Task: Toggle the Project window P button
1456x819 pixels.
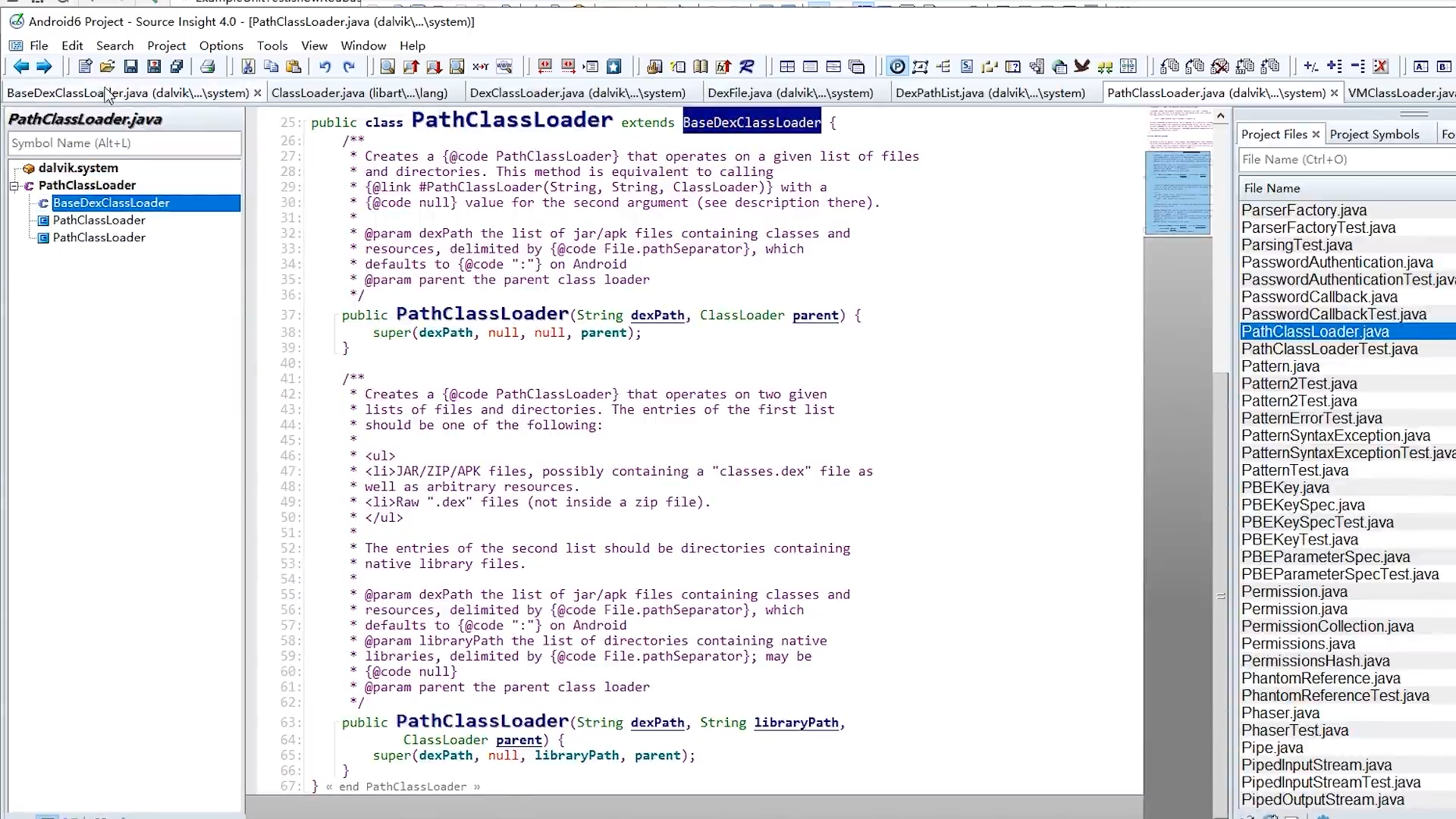Action: click(897, 67)
